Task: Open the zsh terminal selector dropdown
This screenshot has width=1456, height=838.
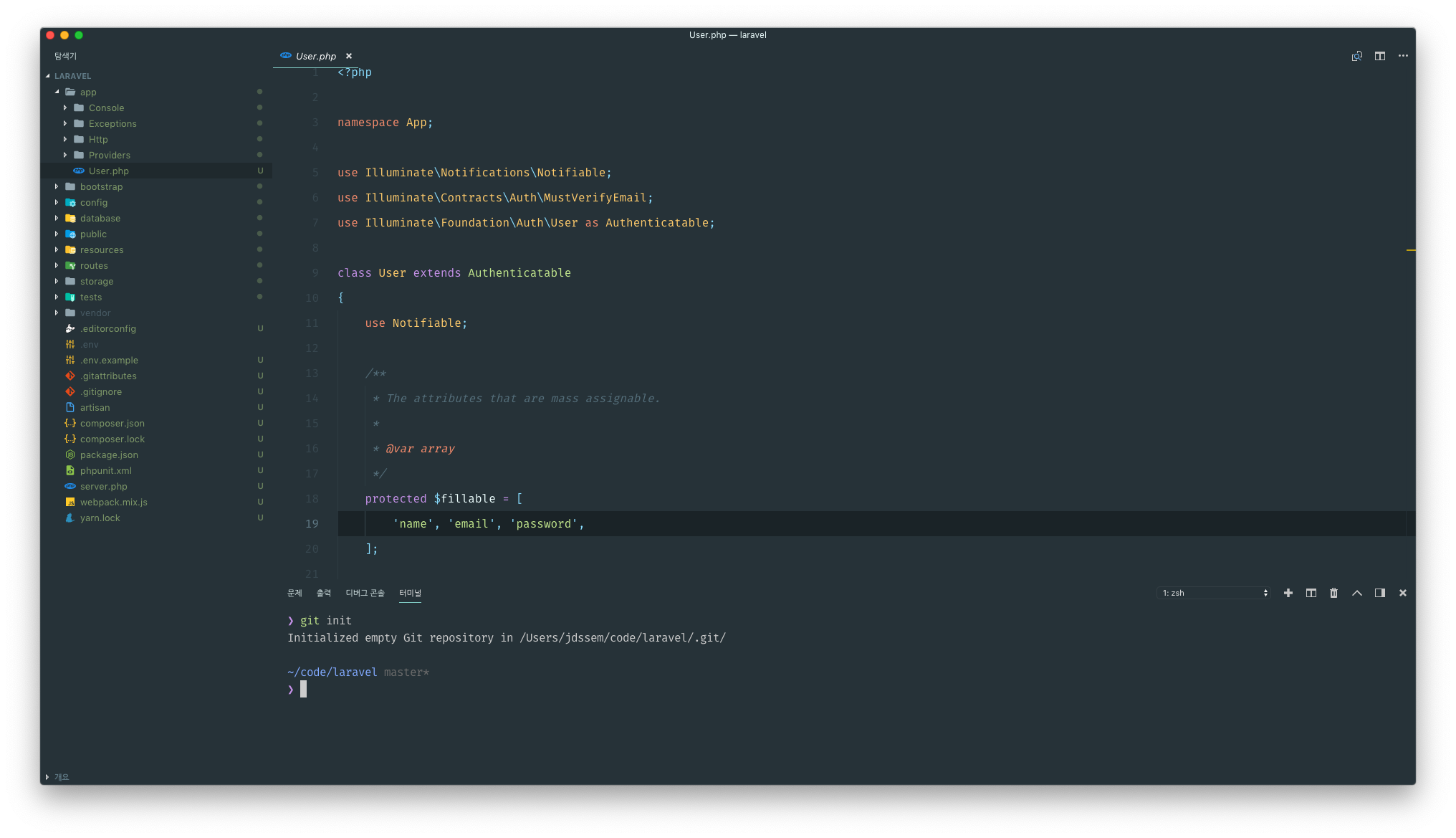Action: point(1215,593)
